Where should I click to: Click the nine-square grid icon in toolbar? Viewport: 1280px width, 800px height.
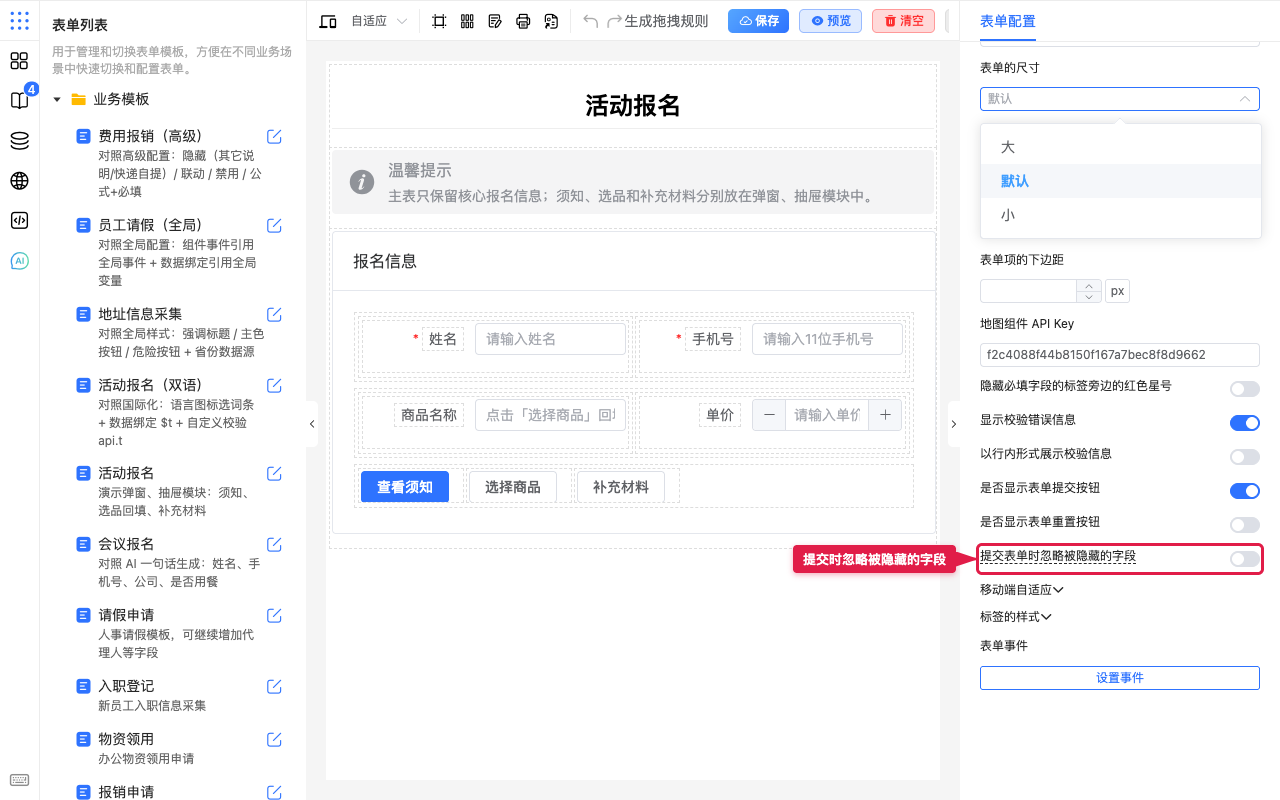(467, 21)
